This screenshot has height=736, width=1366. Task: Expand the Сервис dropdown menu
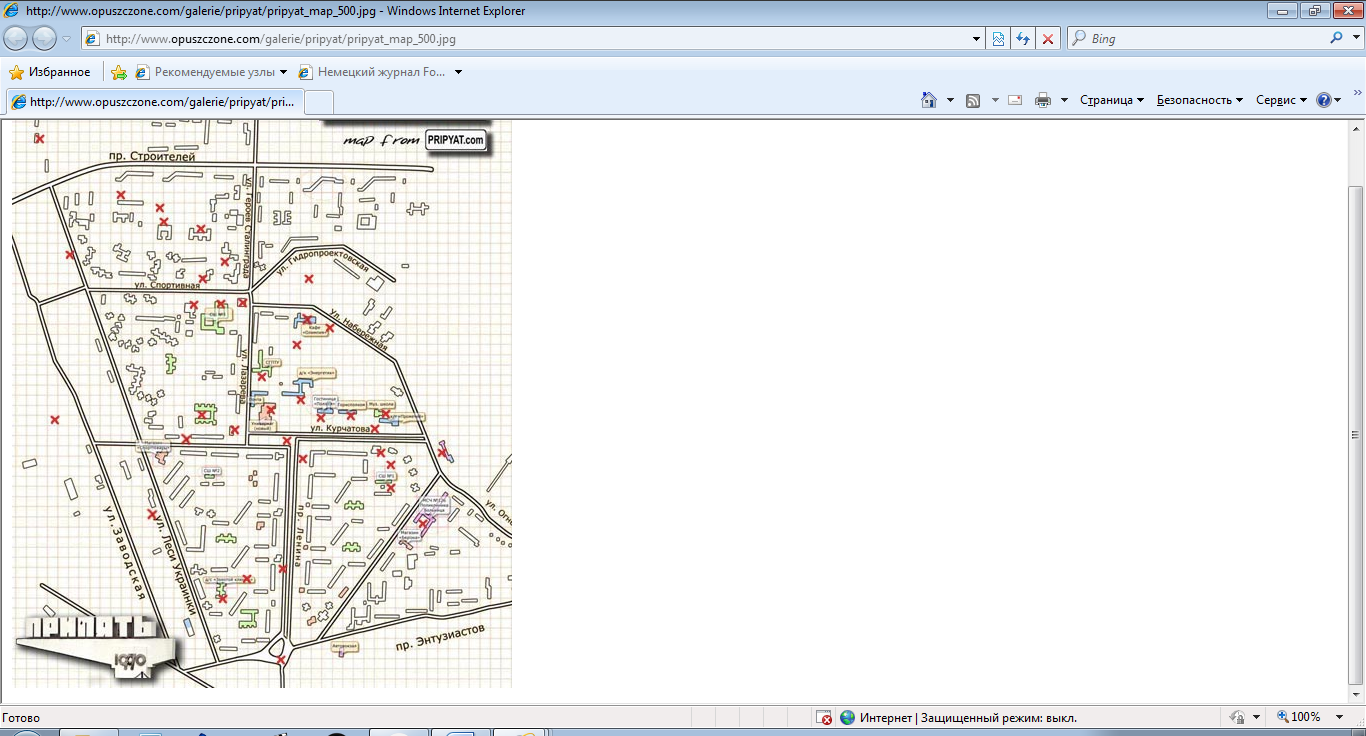[1281, 100]
